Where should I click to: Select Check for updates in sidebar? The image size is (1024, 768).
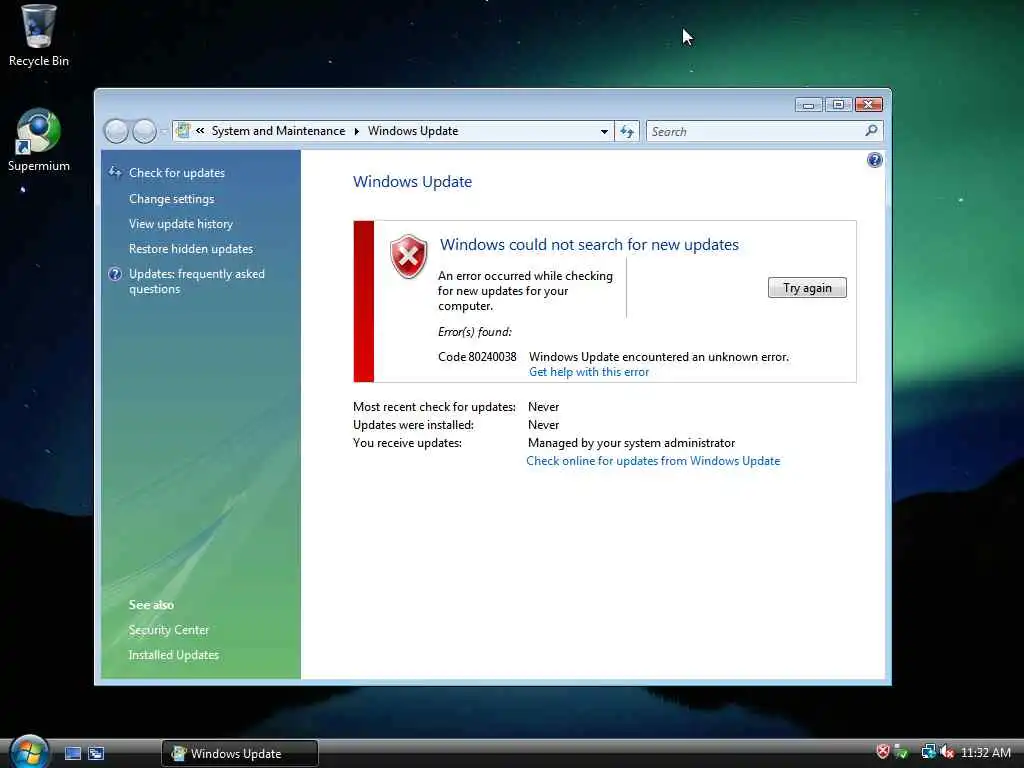coord(177,173)
